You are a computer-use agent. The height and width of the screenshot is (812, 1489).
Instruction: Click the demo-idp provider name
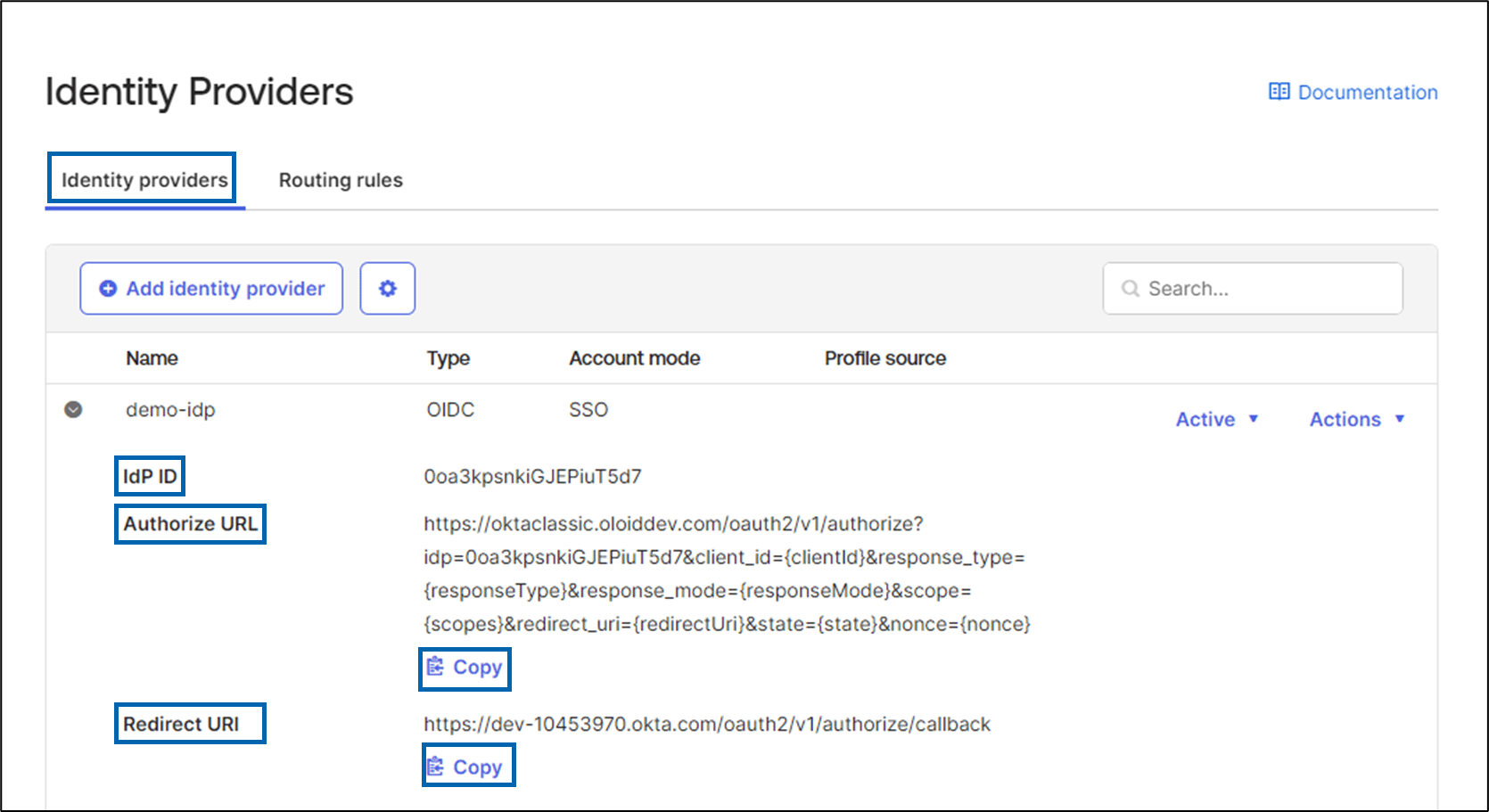(170, 410)
